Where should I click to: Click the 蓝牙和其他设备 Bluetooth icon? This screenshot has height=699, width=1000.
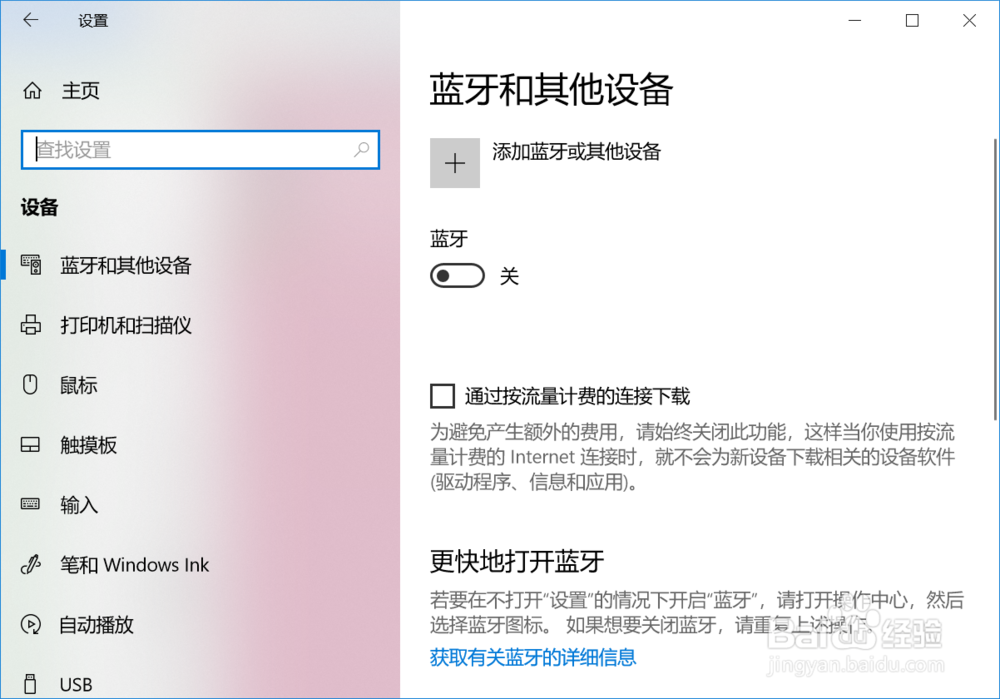tap(33, 265)
